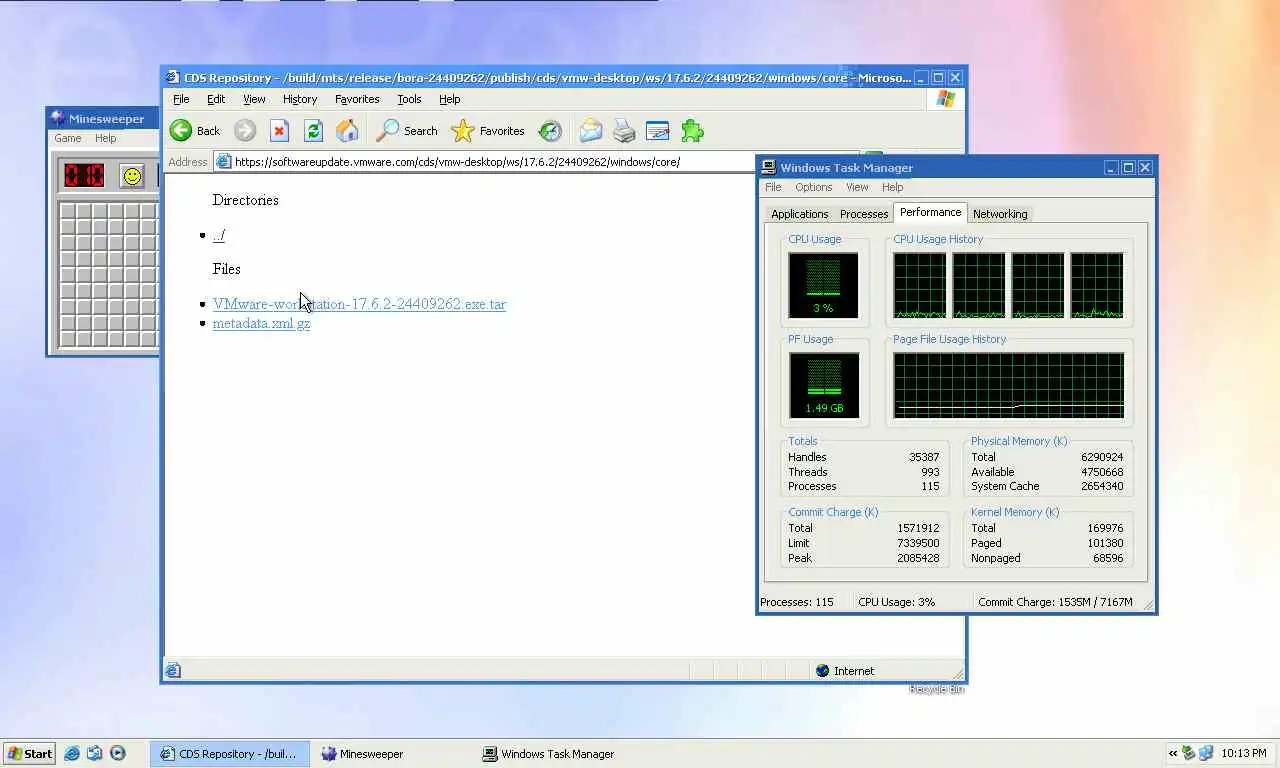
Task: Click the Show Desktop Quick Launch icon
Action: 95,754
